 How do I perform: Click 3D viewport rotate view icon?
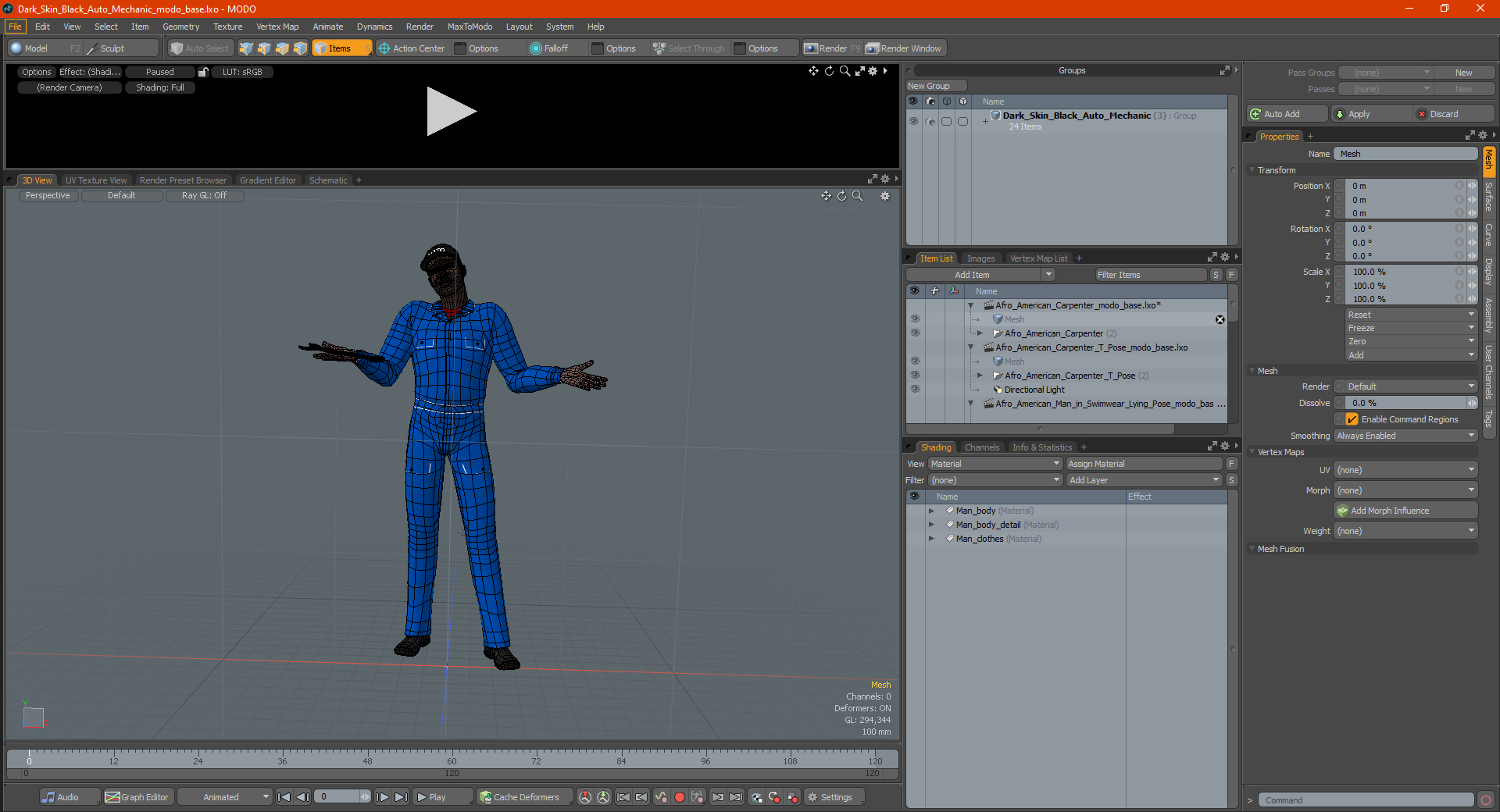[x=842, y=196]
